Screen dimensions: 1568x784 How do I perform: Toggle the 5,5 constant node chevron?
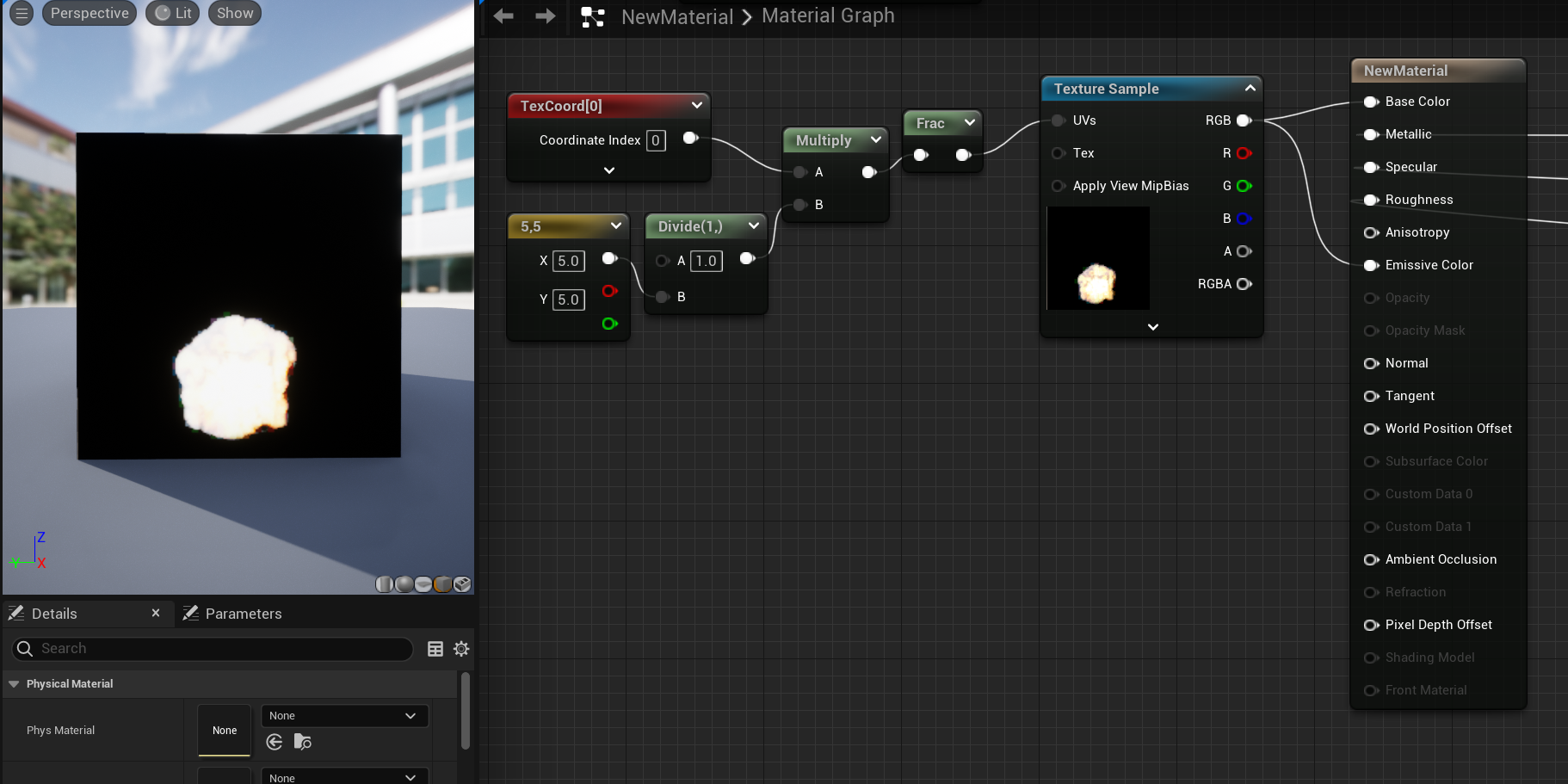click(616, 225)
